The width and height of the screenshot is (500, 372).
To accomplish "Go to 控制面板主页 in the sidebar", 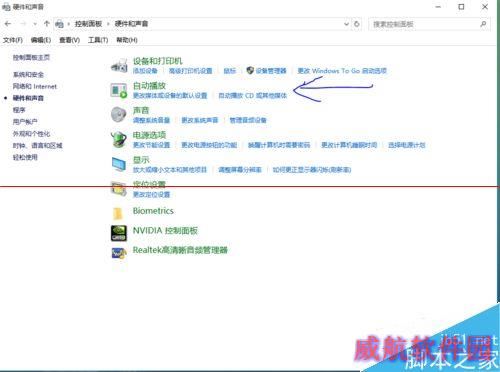I will coord(31,58).
